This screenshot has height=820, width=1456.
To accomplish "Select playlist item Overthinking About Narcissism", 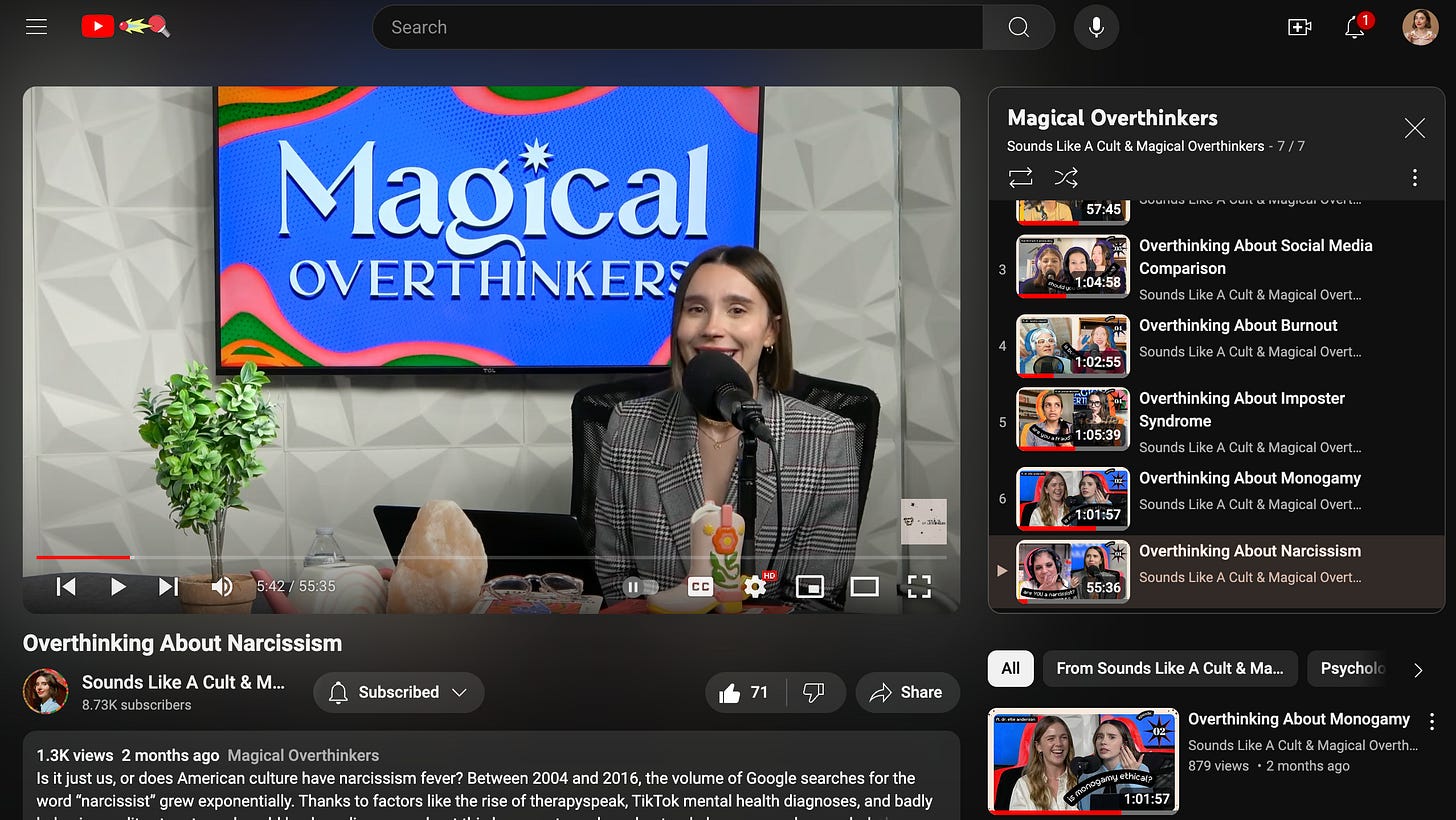I will [1216, 571].
